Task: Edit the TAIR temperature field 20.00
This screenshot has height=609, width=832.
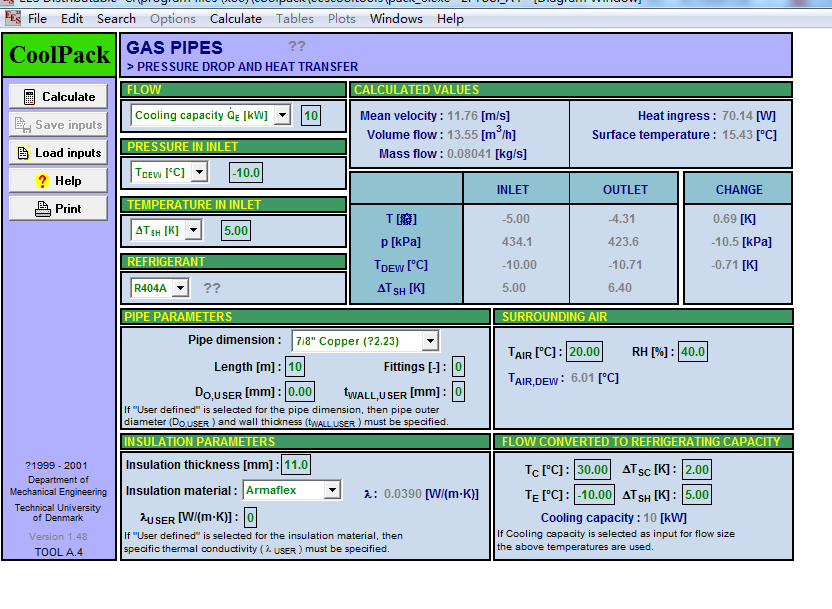Action: pyautogui.click(x=584, y=352)
